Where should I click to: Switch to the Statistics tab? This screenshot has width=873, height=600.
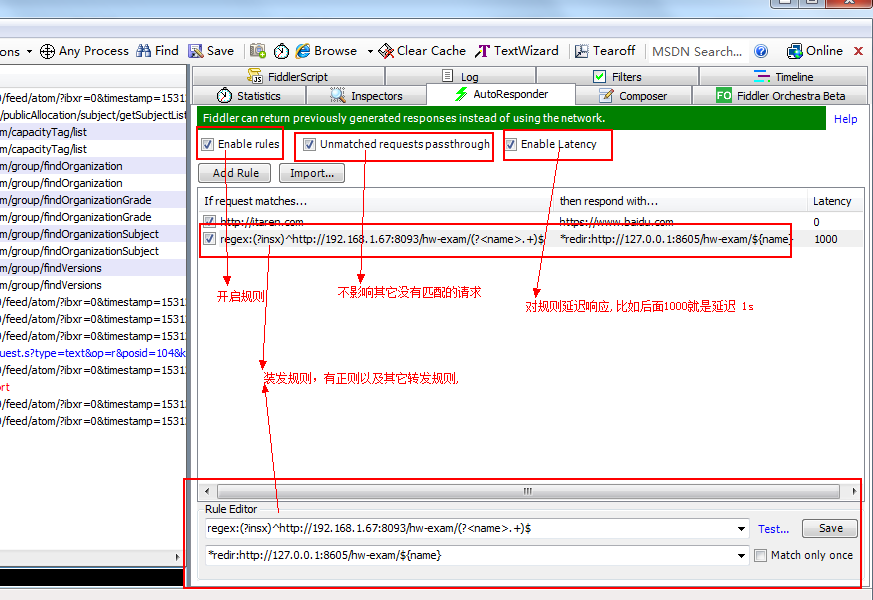point(249,96)
